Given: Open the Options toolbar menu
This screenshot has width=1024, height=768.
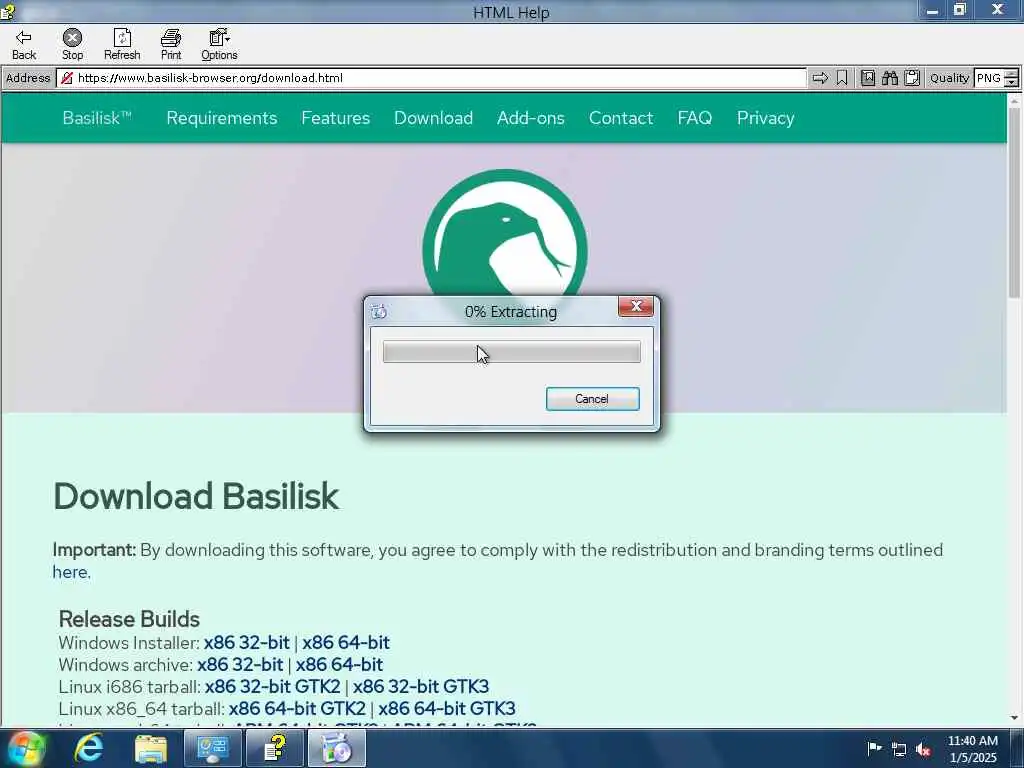Looking at the screenshot, I should click(219, 45).
